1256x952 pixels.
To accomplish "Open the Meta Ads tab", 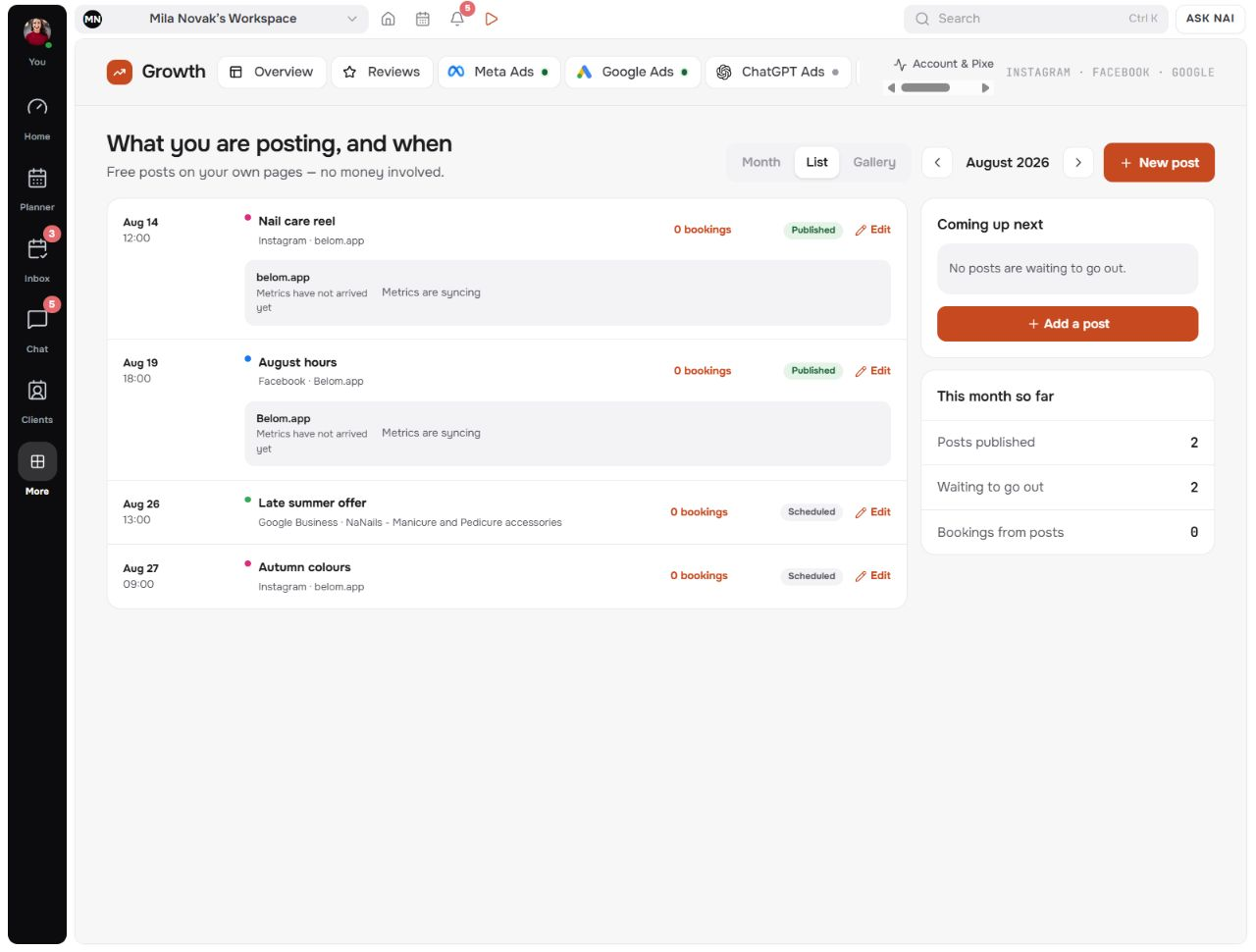I will pos(498,72).
